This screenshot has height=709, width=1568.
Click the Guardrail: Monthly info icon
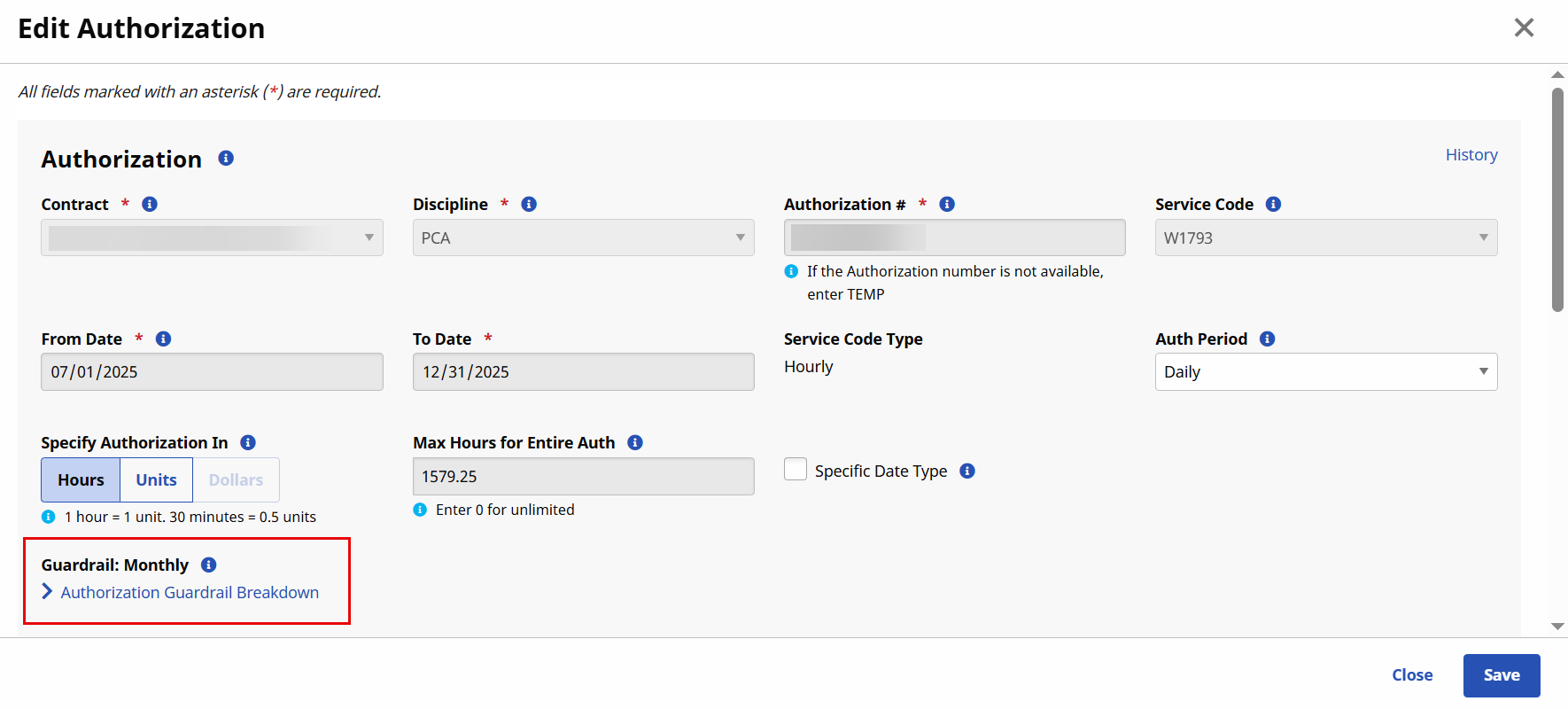pos(209,565)
